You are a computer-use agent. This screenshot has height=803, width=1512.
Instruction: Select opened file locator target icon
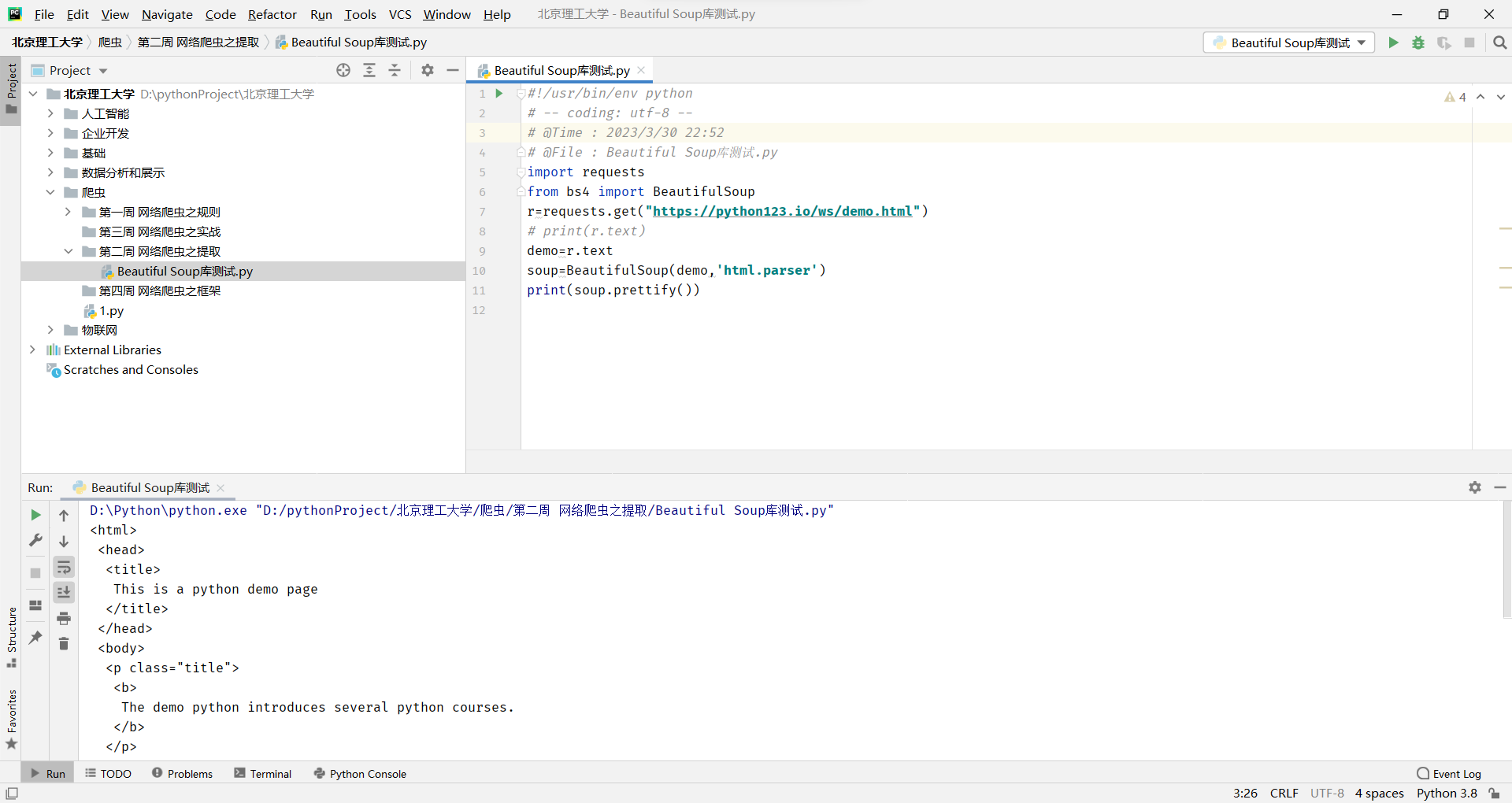pyautogui.click(x=343, y=70)
